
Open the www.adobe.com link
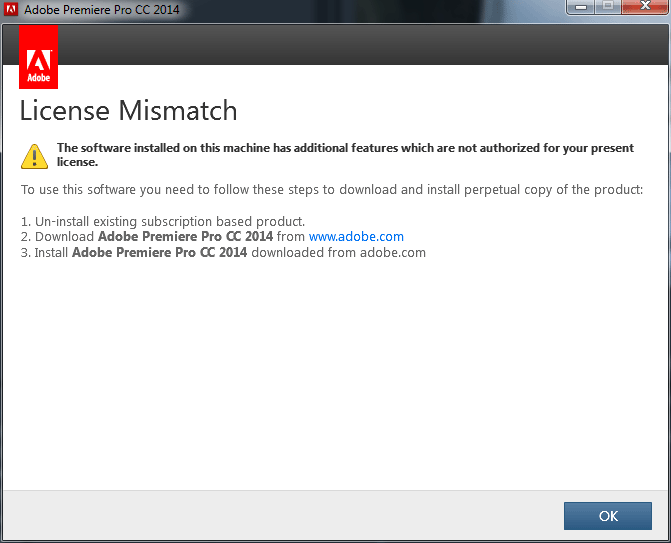356,237
